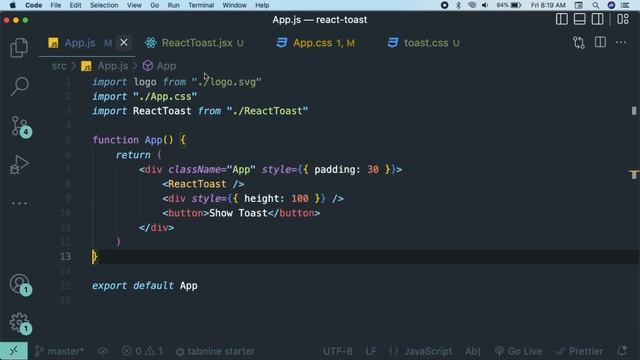
Task: Click line number 13 in the gutter
Action: click(x=65, y=256)
